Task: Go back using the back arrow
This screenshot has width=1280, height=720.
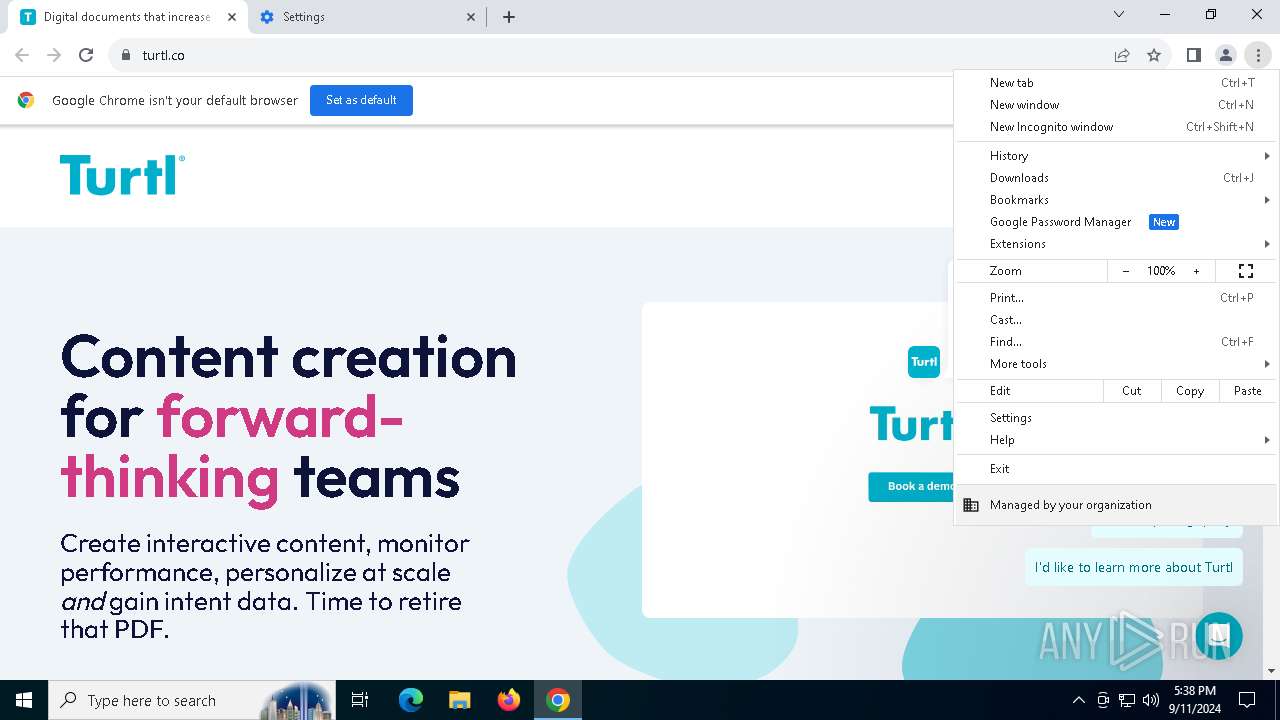Action: point(22,55)
